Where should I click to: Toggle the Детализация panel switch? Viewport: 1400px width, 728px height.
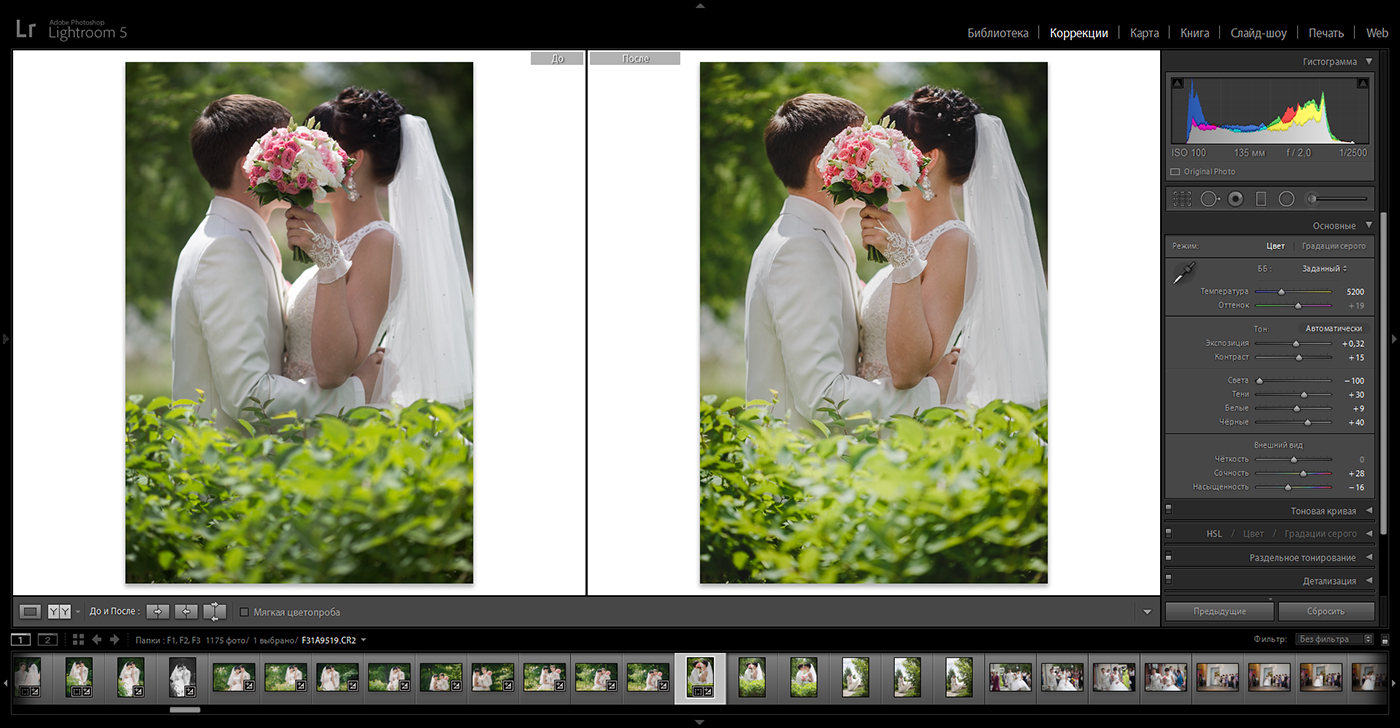pyautogui.click(x=1168, y=581)
